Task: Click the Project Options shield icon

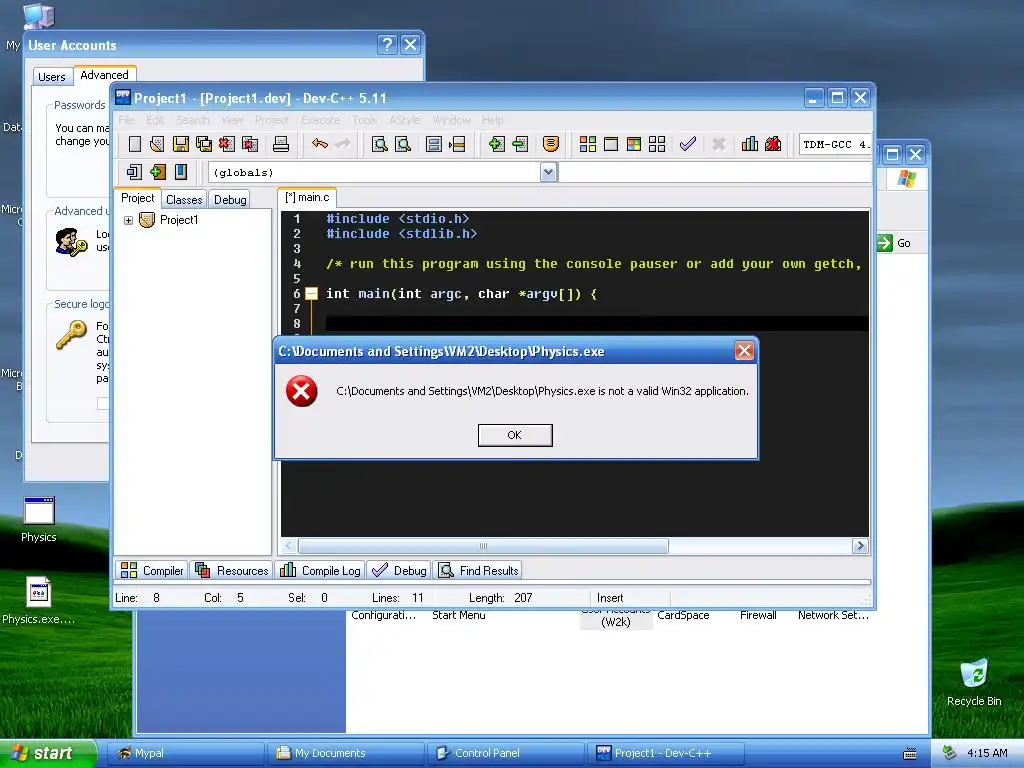Action: (551, 144)
